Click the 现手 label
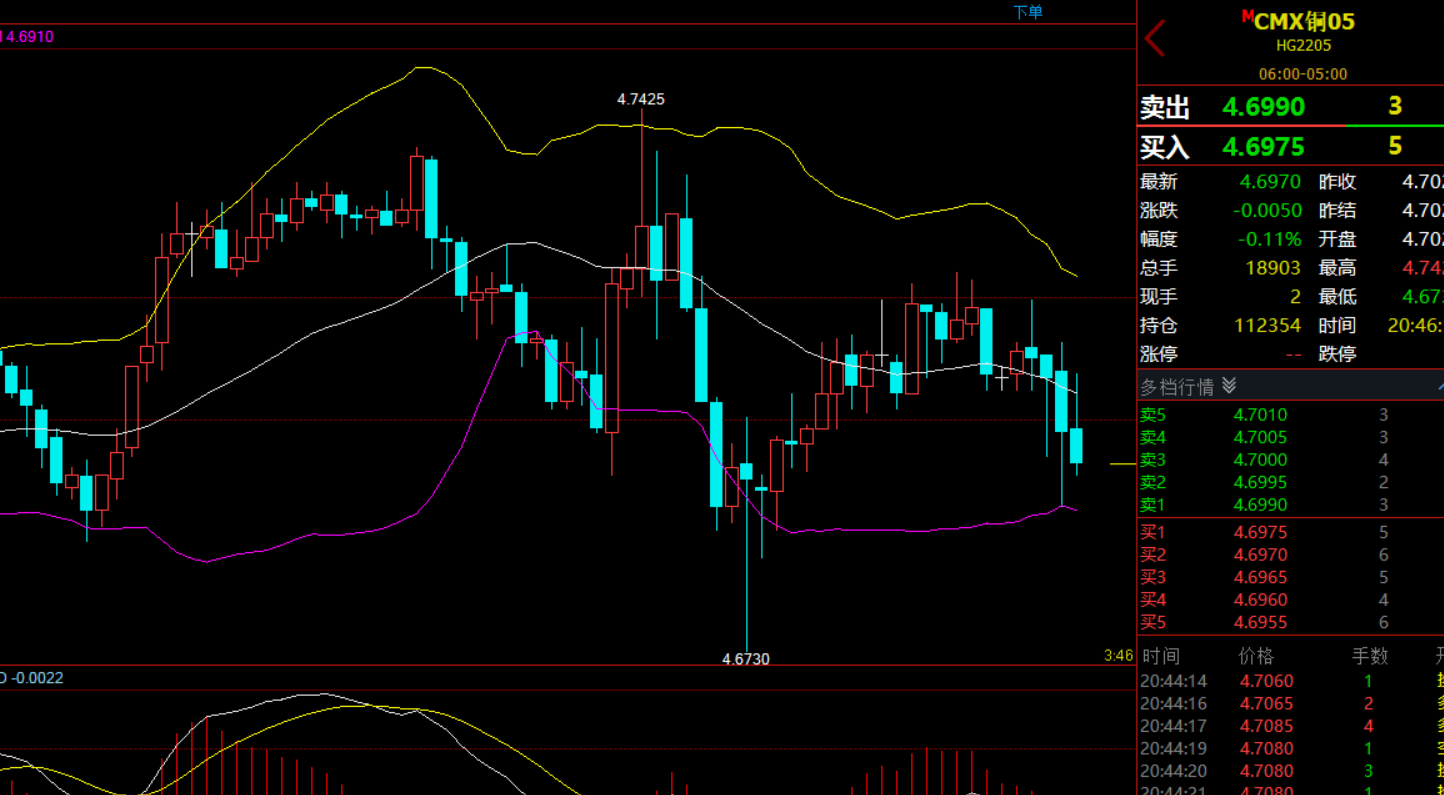The image size is (1444, 795). [x=1159, y=297]
